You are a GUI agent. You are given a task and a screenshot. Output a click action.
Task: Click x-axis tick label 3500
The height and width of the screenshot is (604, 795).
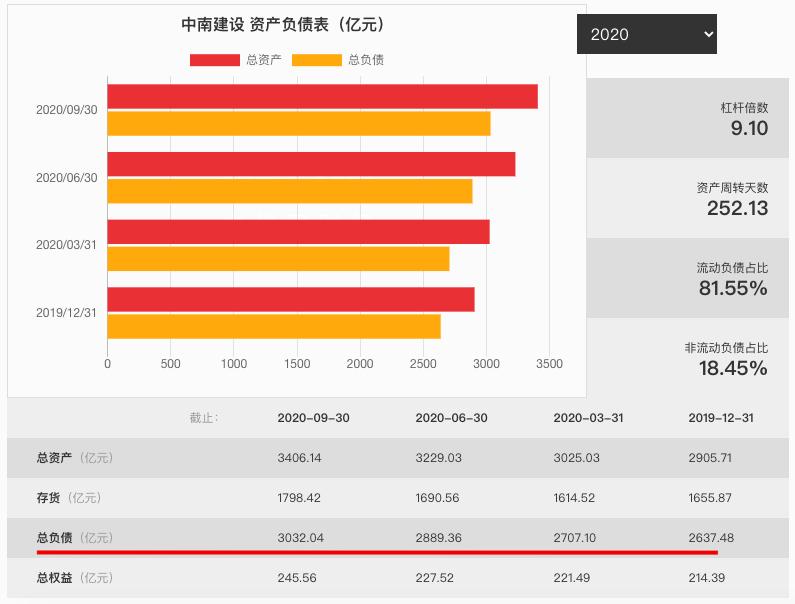[550, 364]
